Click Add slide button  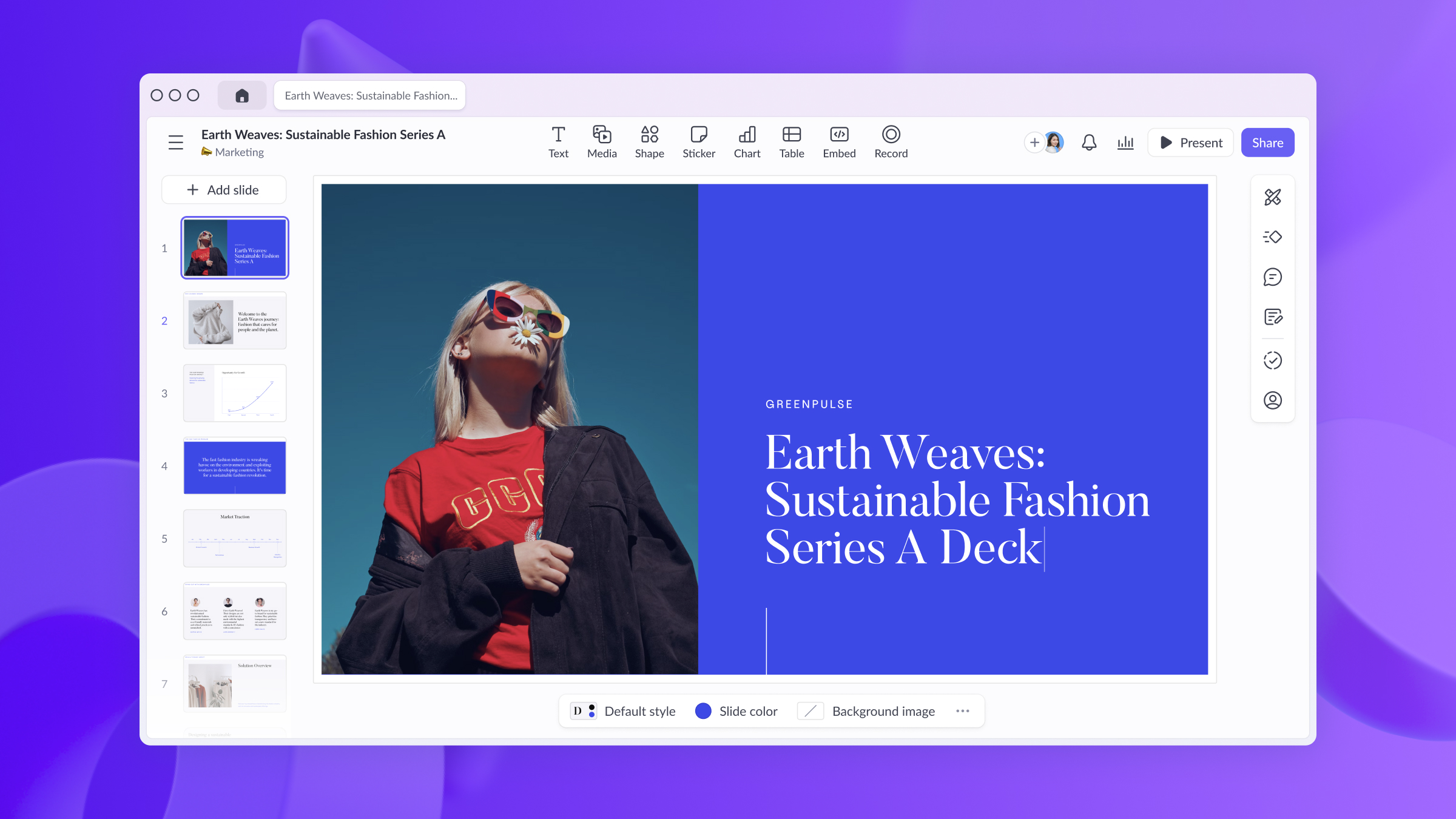click(x=224, y=190)
